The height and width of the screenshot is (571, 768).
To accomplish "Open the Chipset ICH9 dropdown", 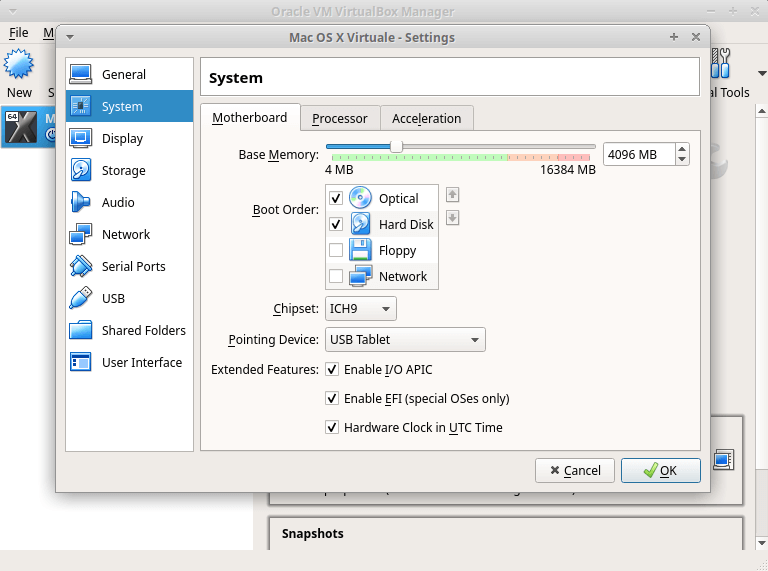I will click(361, 309).
